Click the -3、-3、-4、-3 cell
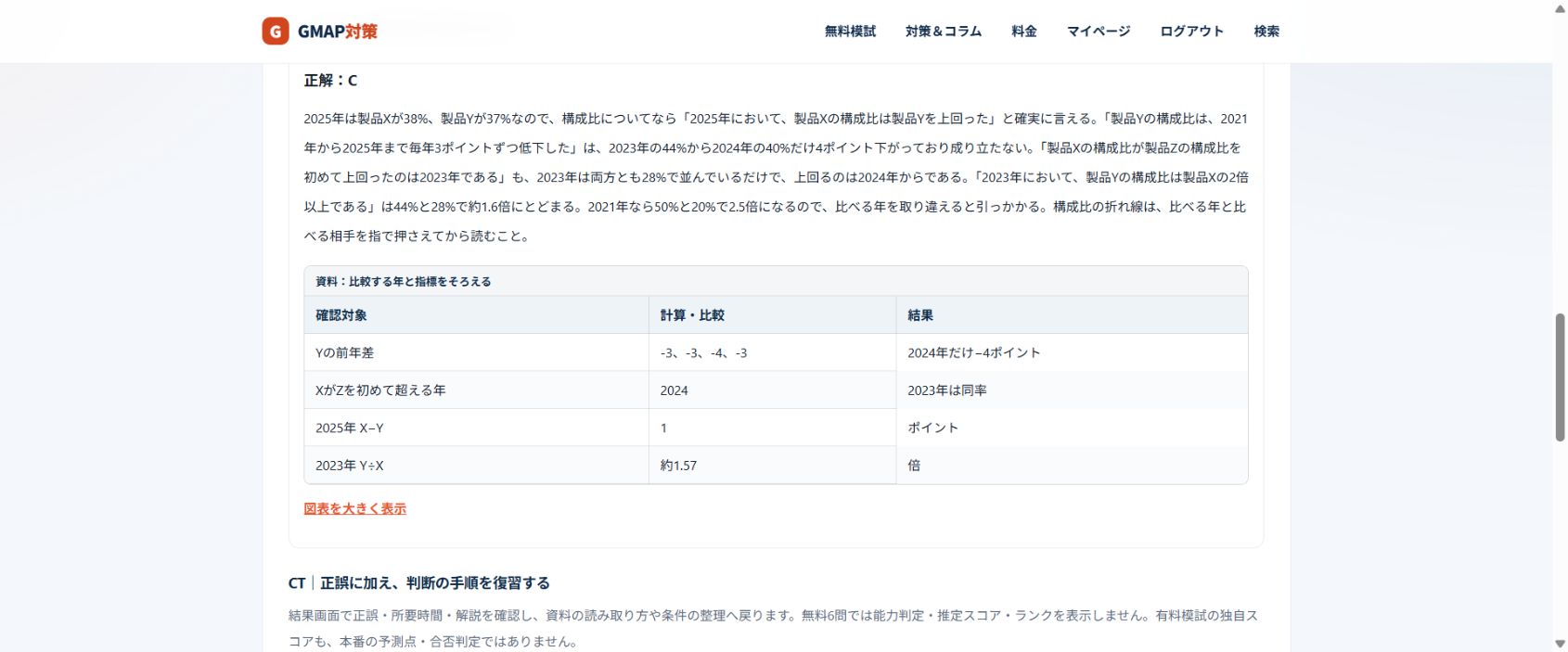The height and width of the screenshot is (652, 1568). [x=772, y=352]
